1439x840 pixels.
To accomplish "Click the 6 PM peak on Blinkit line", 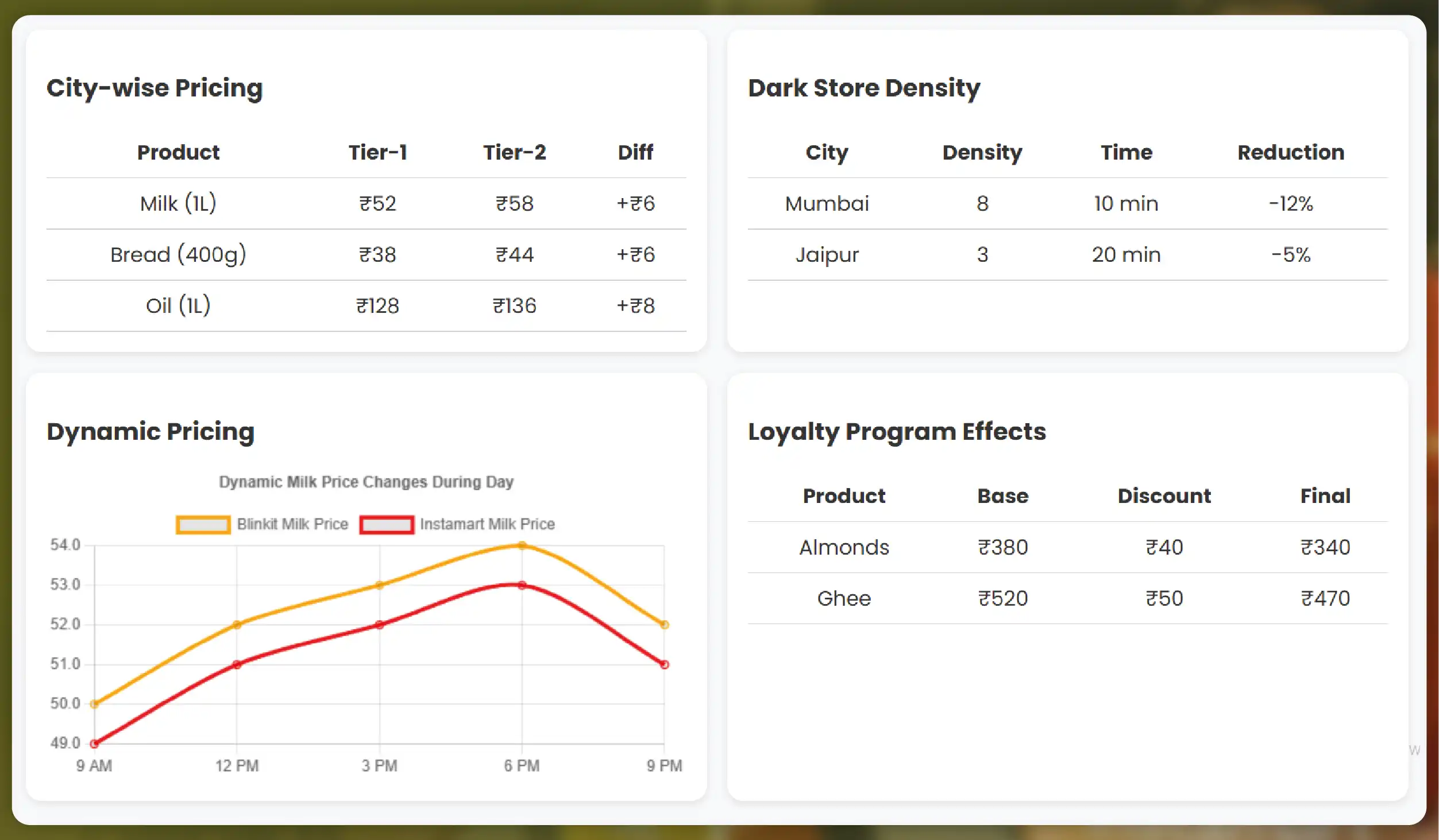I will 521,545.
